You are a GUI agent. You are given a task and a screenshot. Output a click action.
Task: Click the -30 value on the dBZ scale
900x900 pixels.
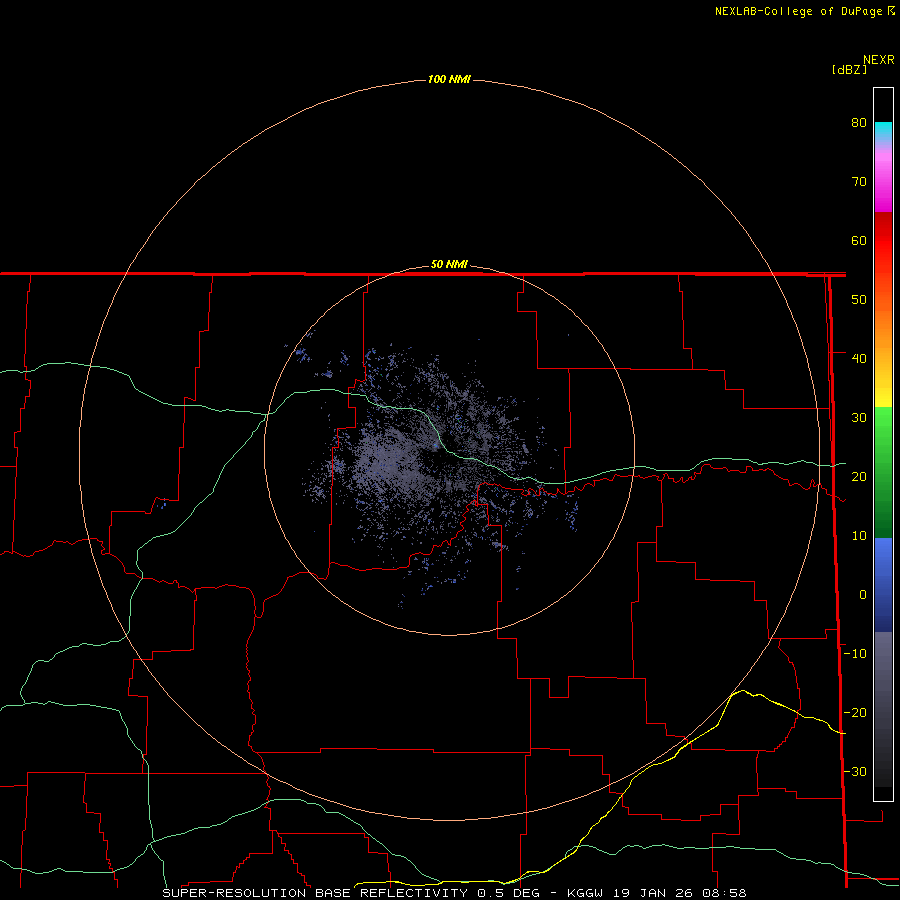855,772
